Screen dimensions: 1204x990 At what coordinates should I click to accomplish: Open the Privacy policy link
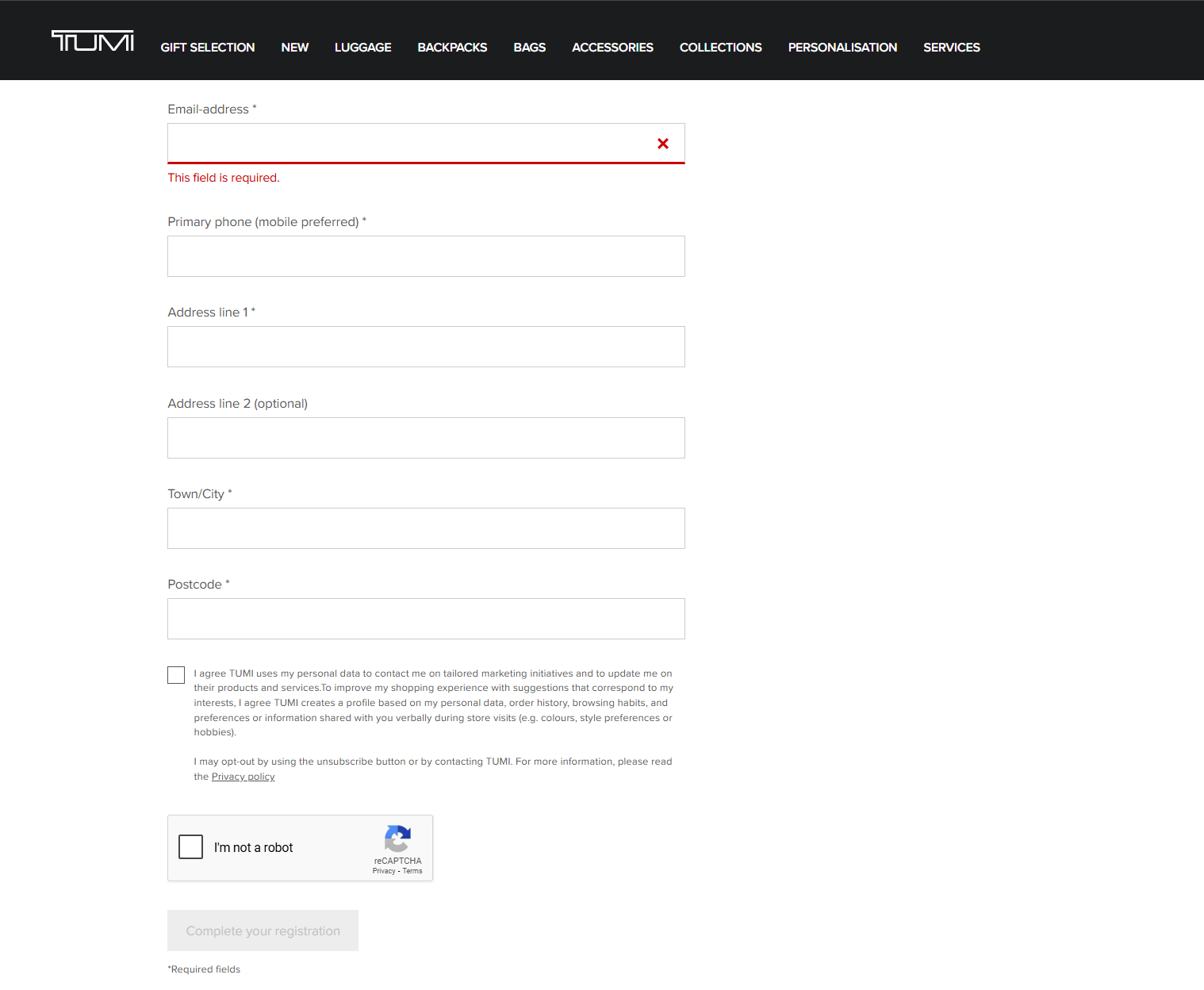point(243,777)
